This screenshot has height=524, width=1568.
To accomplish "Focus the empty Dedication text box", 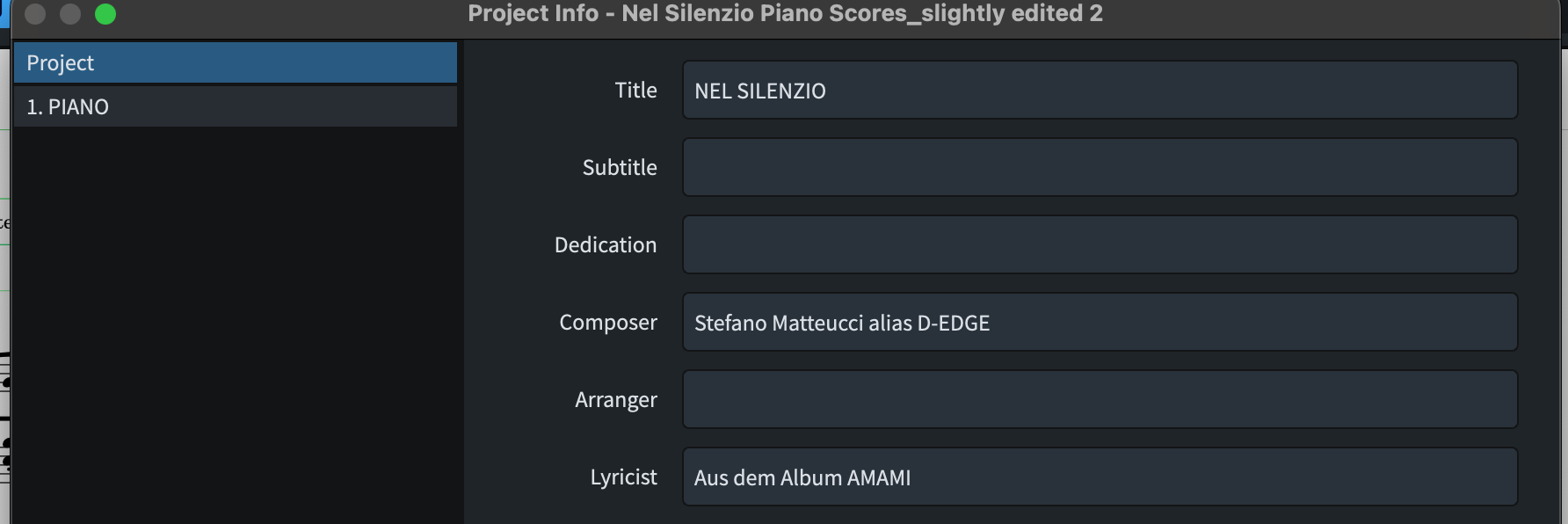I will coord(1099,244).
